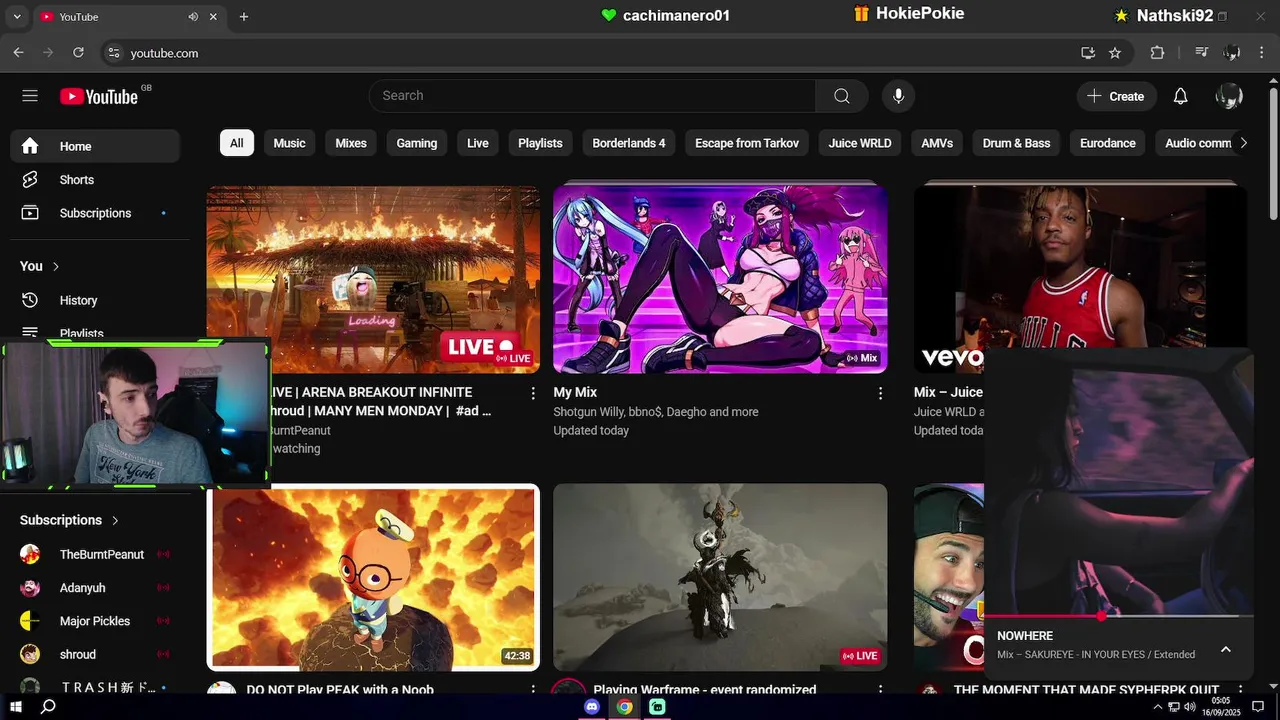Image resolution: width=1280 pixels, height=720 pixels.
Task: Click the Chrome taskbar icon
Action: 624,707
